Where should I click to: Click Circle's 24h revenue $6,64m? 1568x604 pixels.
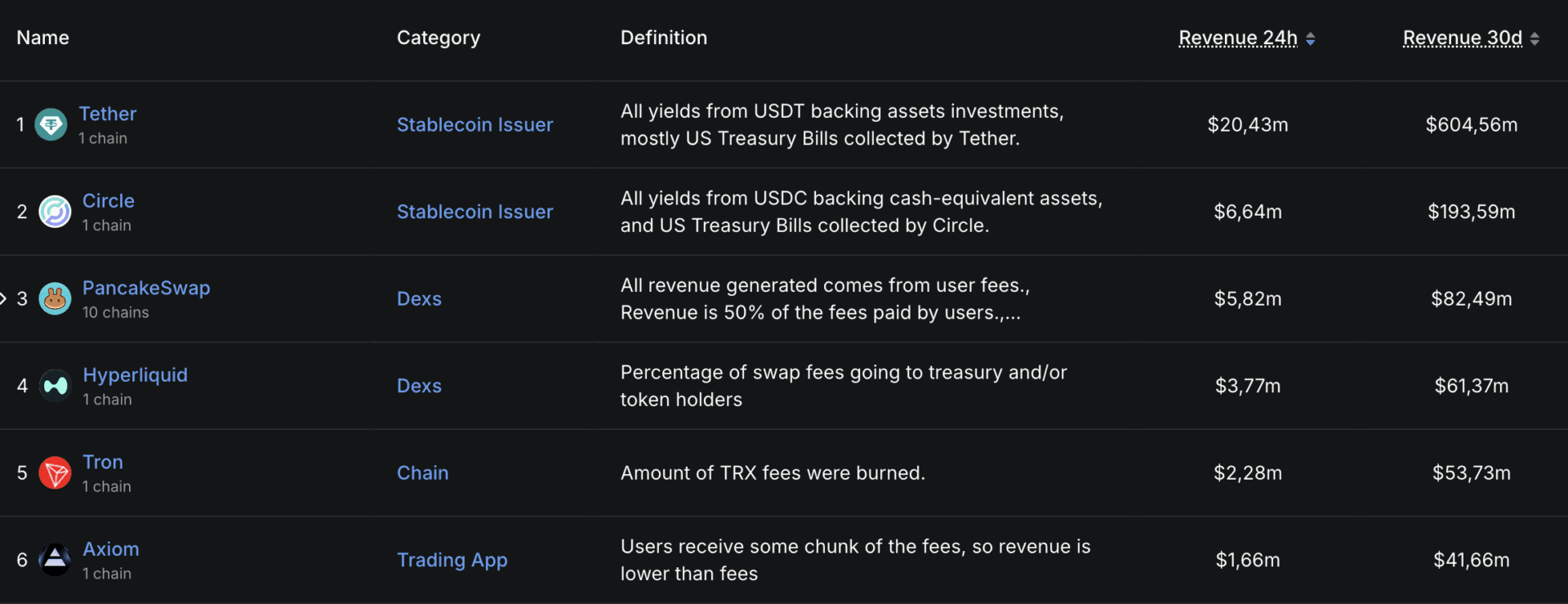[x=1248, y=212]
